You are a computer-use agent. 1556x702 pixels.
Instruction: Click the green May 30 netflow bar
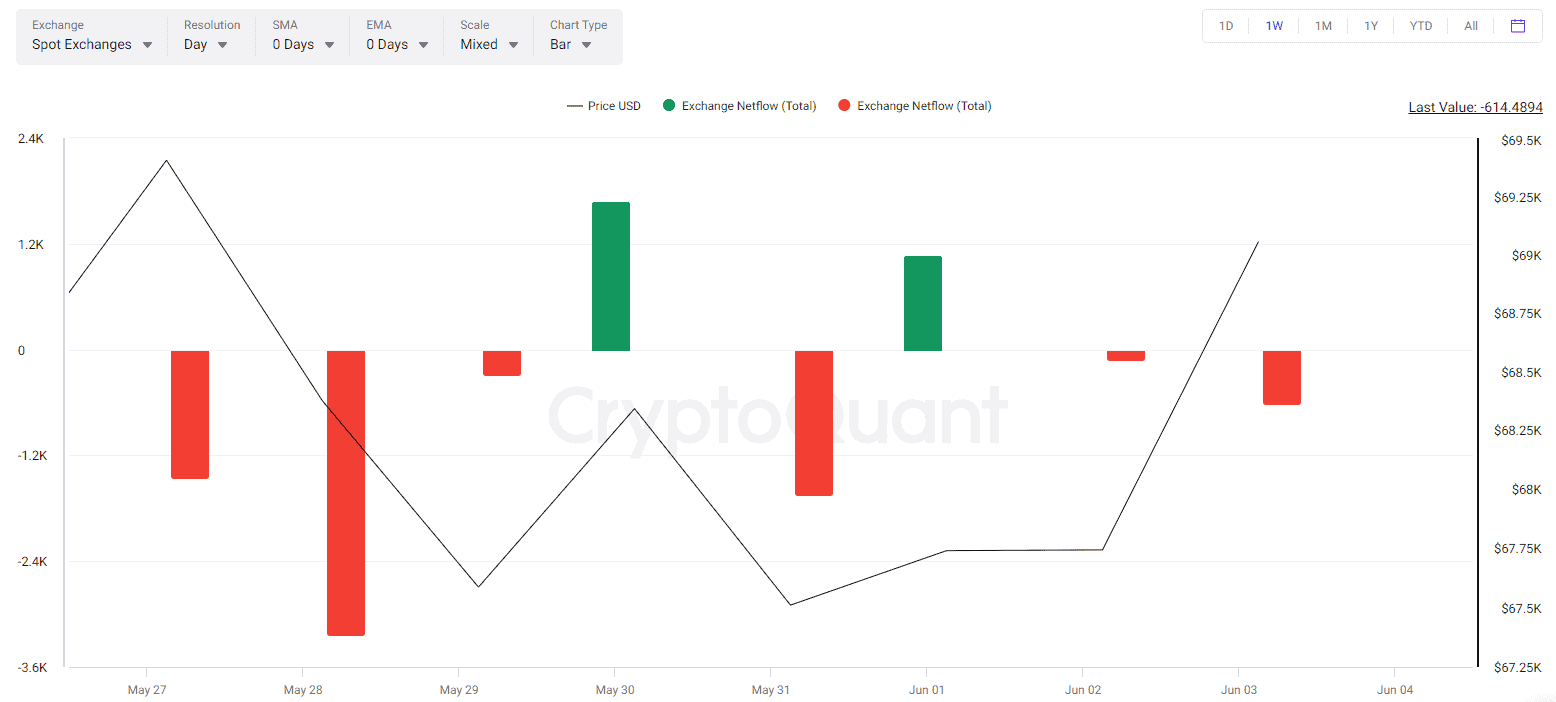point(611,276)
